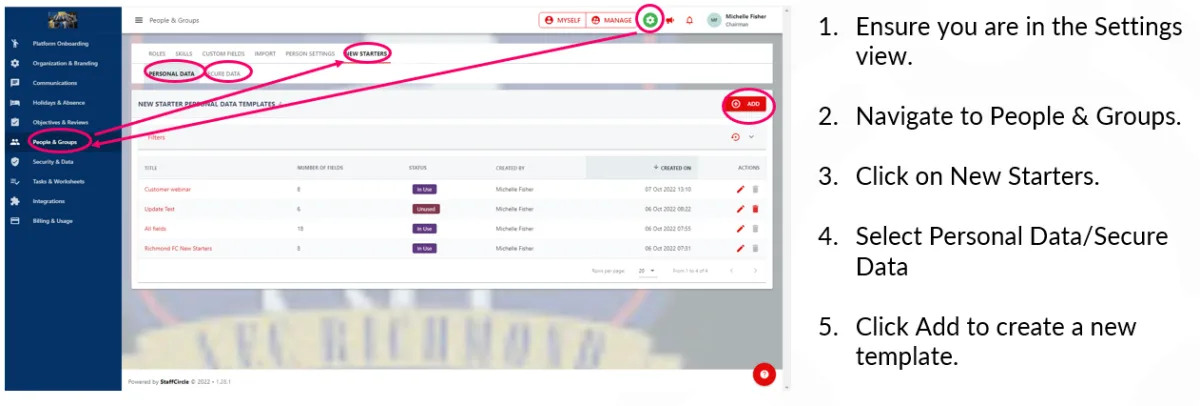
Task: Click the Objectives & Reviews check icon
Action: point(15,122)
